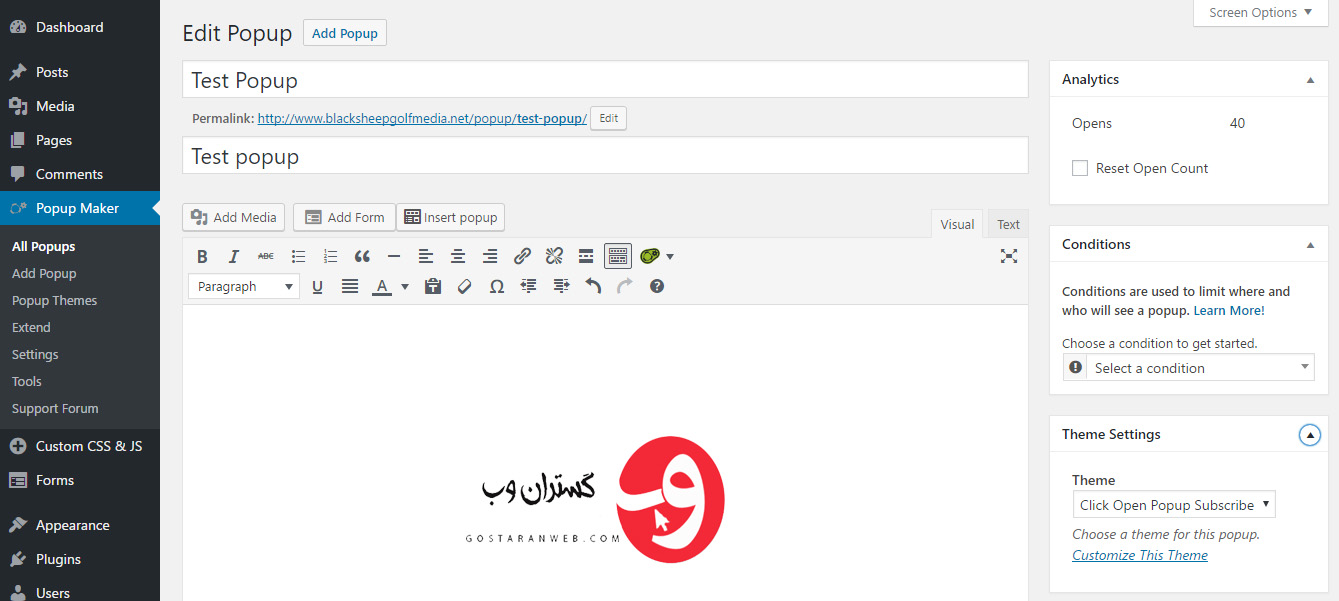Viewport: 1339px width, 601px height.
Task: Open the Select a condition dropdown
Action: pyautogui.click(x=1189, y=368)
